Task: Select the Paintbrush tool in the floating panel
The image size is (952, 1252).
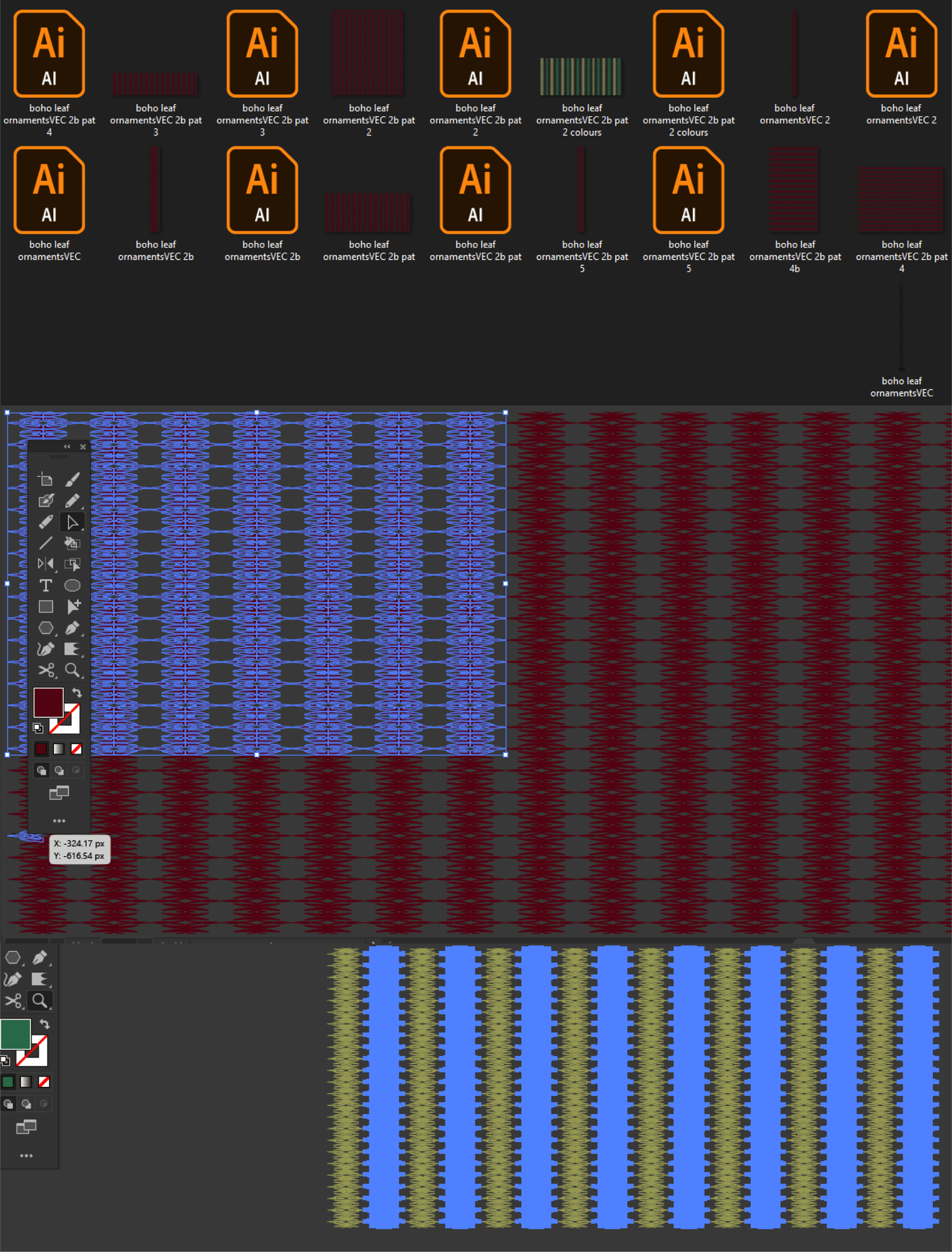Action: tap(72, 479)
